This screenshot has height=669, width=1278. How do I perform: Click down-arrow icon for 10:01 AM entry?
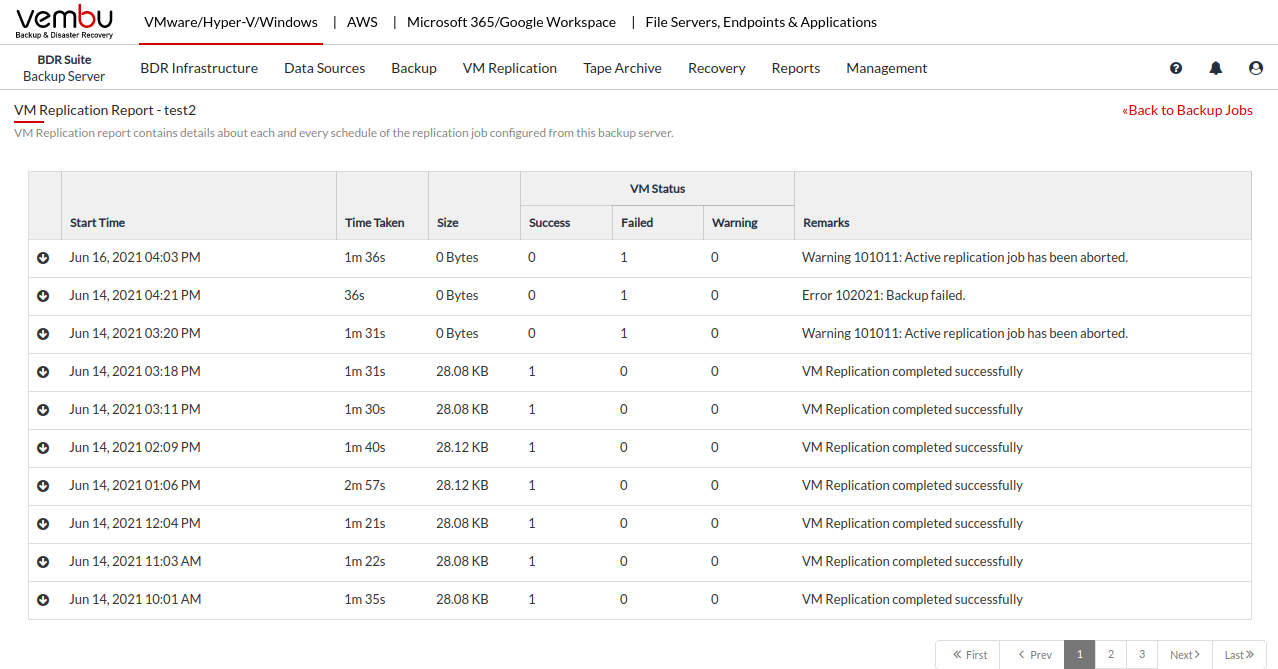coord(43,600)
